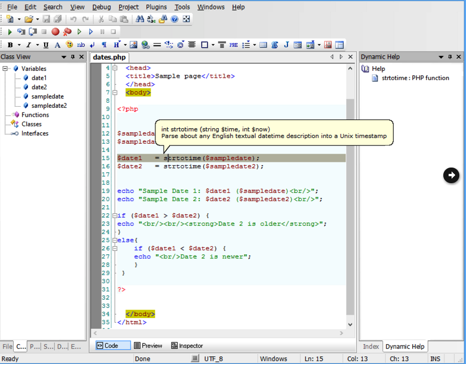
Task: Open the Class View panel dropdown menu
Action: tap(64, 57)
